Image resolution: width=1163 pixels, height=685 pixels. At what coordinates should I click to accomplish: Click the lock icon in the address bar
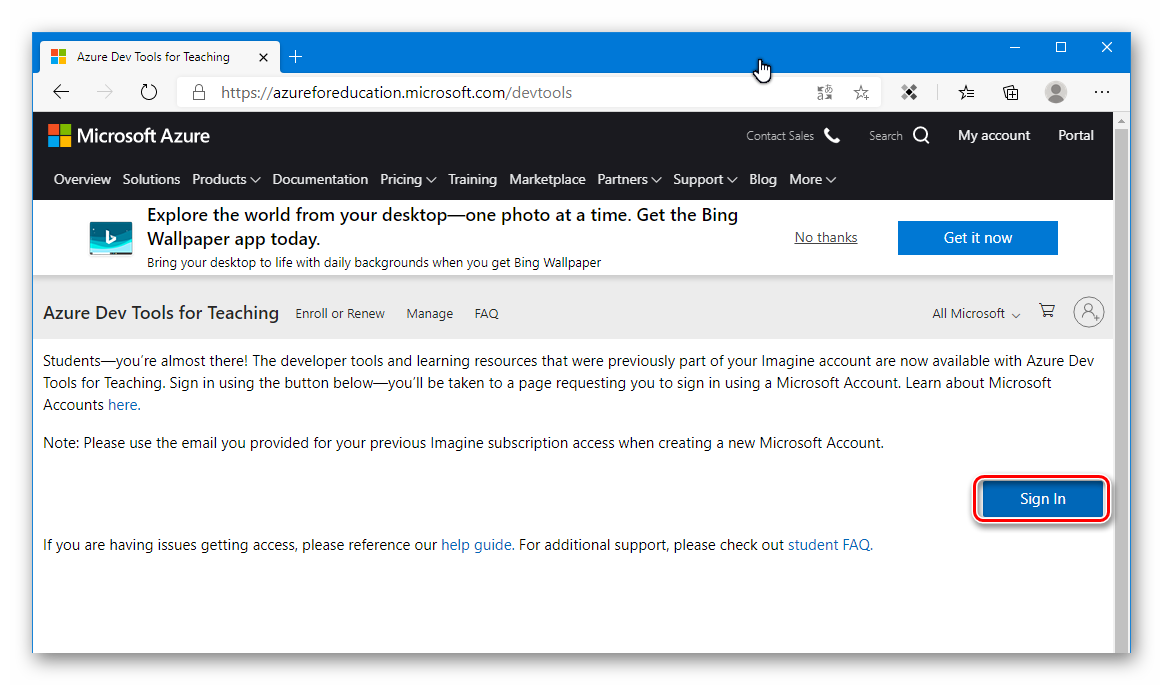coord(198,92)
